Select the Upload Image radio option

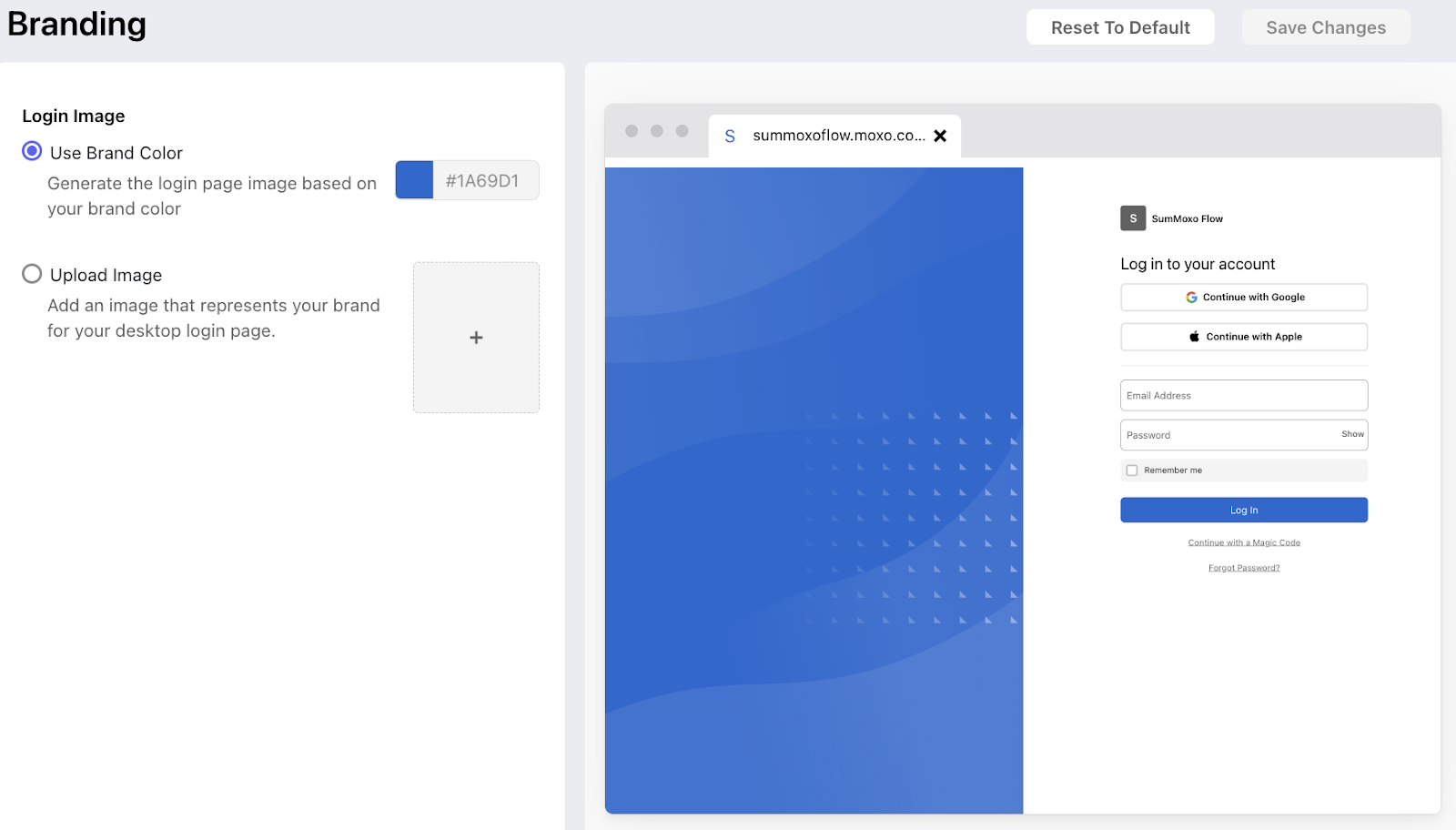tap(32, 274)
